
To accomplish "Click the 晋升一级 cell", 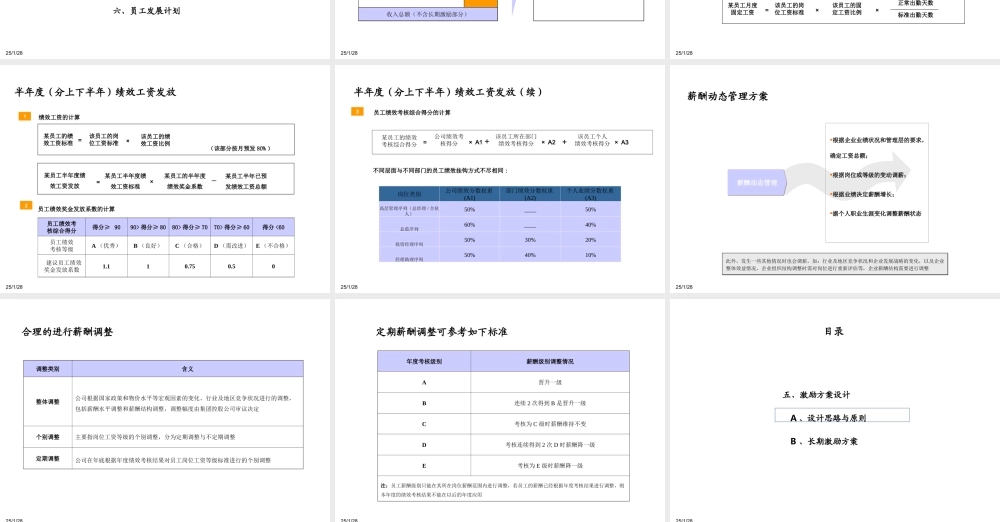I will click(x=550, y=382).
